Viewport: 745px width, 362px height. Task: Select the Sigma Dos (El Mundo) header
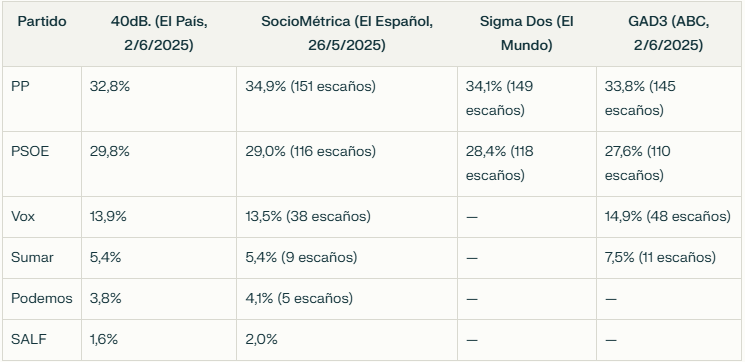point(526,34)
